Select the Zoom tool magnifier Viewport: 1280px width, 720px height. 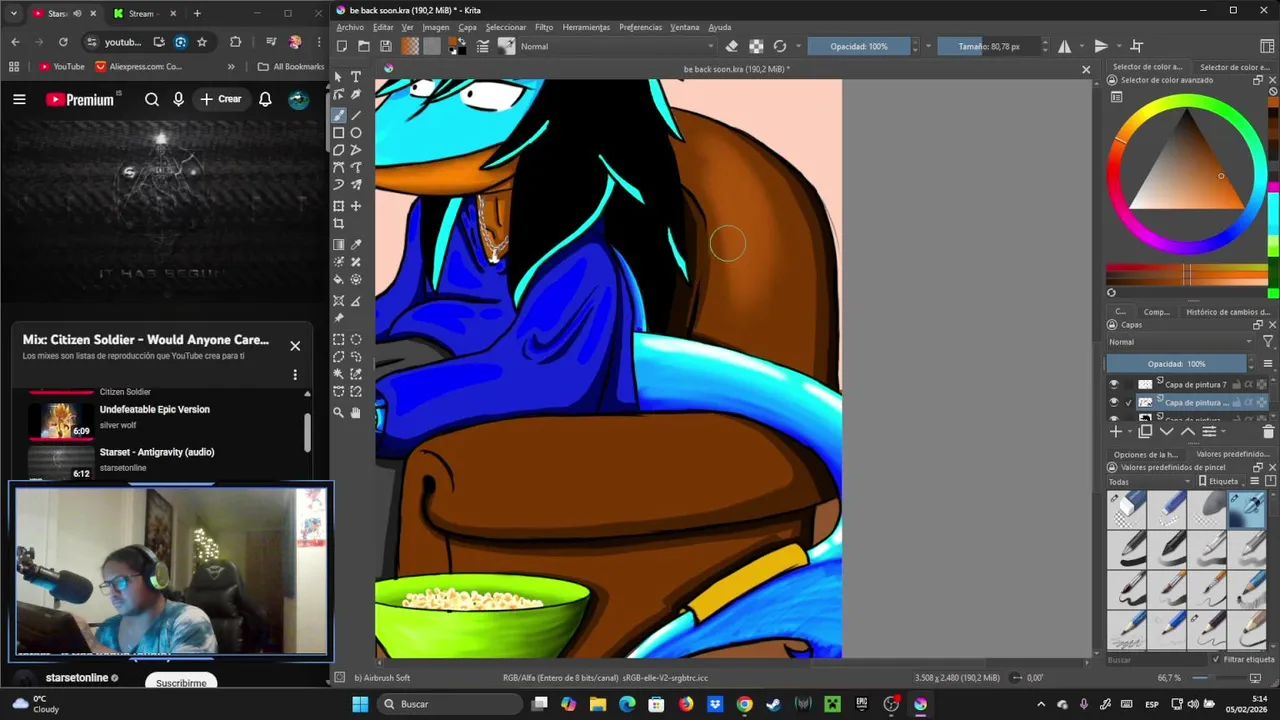339,412
